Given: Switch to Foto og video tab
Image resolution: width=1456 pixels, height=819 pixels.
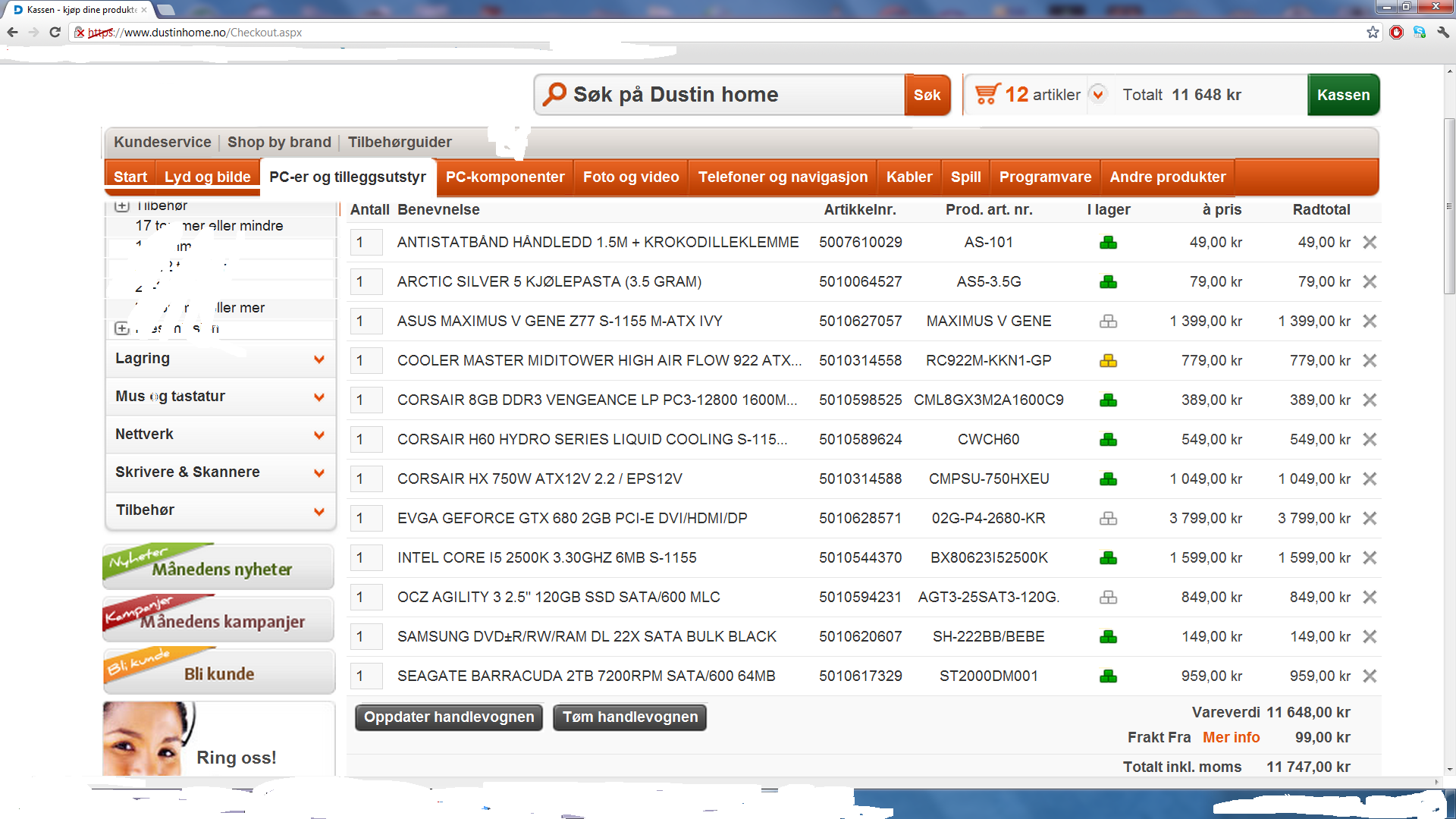Looking at the screenshot, I should tap(631, 177).
